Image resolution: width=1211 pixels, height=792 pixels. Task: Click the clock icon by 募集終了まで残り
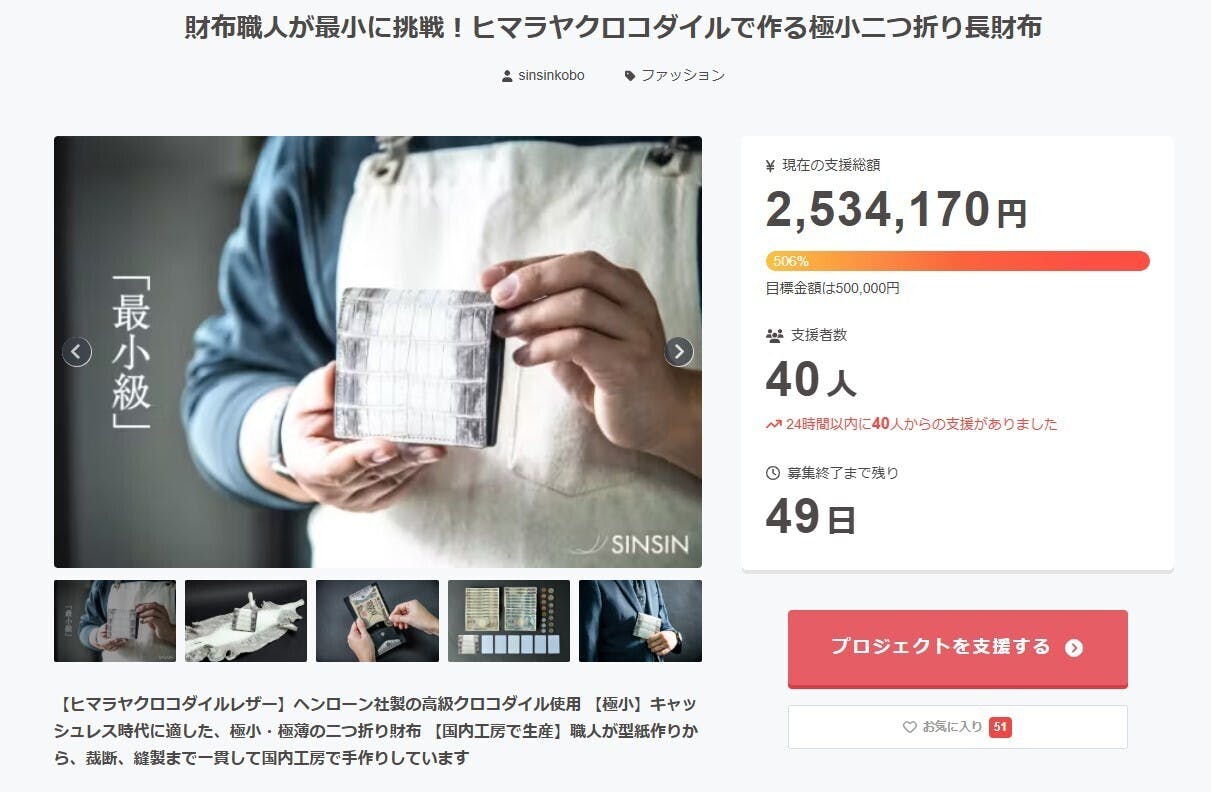coord(772,473)
